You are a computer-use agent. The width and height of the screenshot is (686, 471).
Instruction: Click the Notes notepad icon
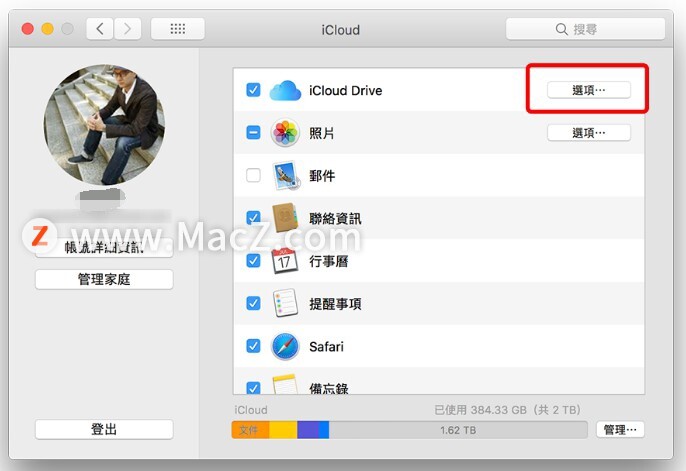pyautogui.click(x=285, y=384)
